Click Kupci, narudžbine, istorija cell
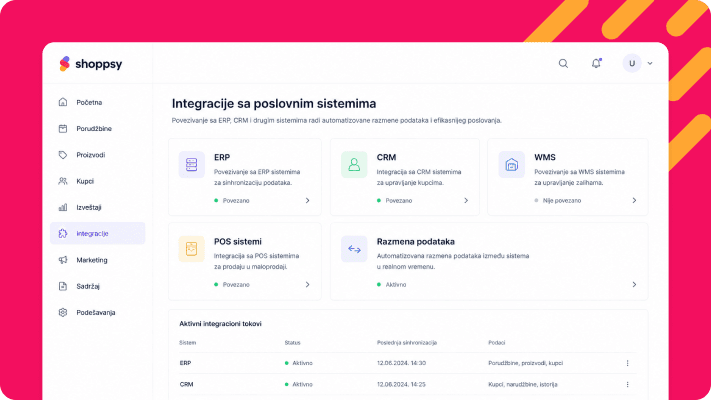 523,385
